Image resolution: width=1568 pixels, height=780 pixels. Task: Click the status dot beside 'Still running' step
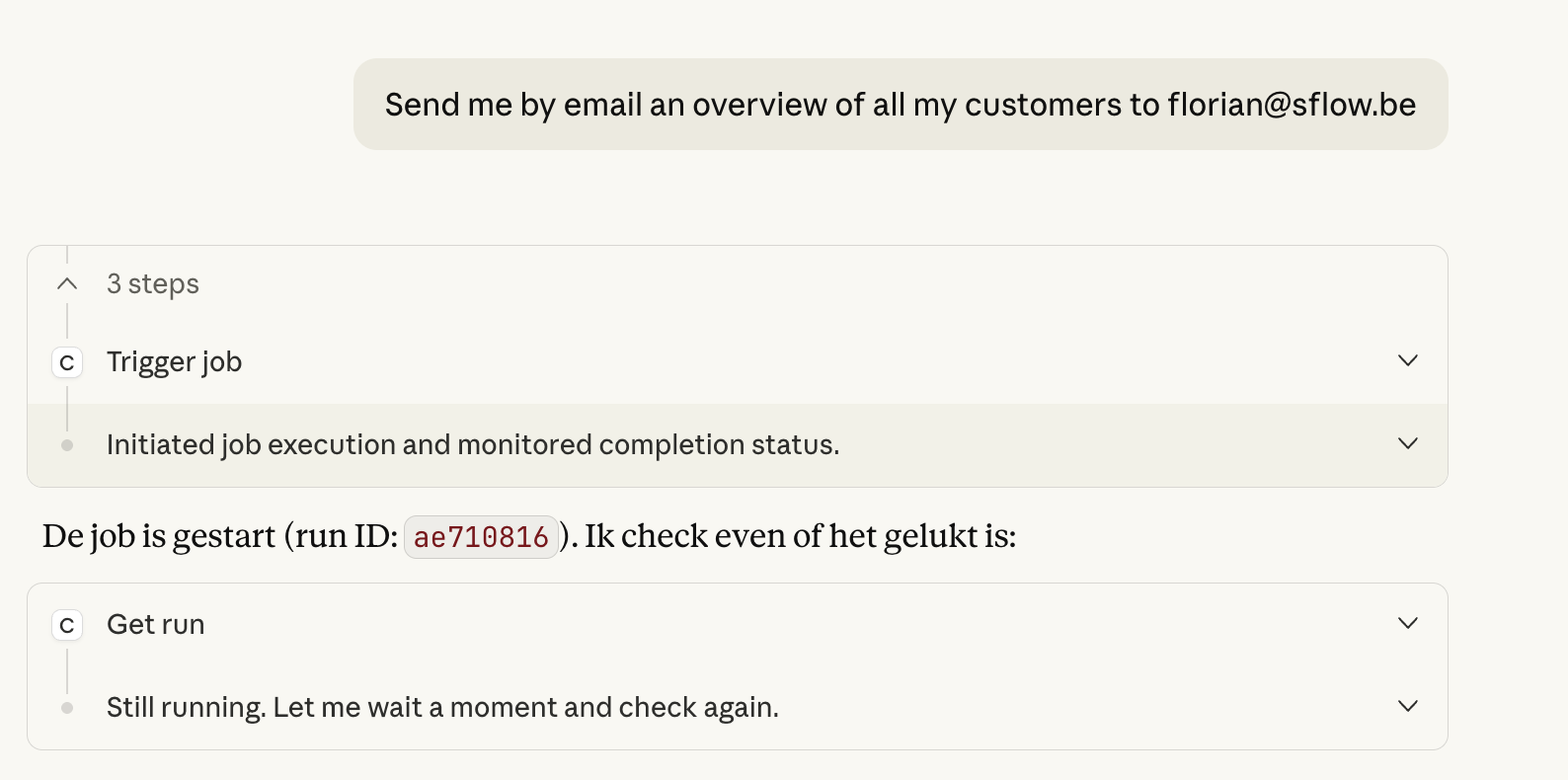point(66,707)
